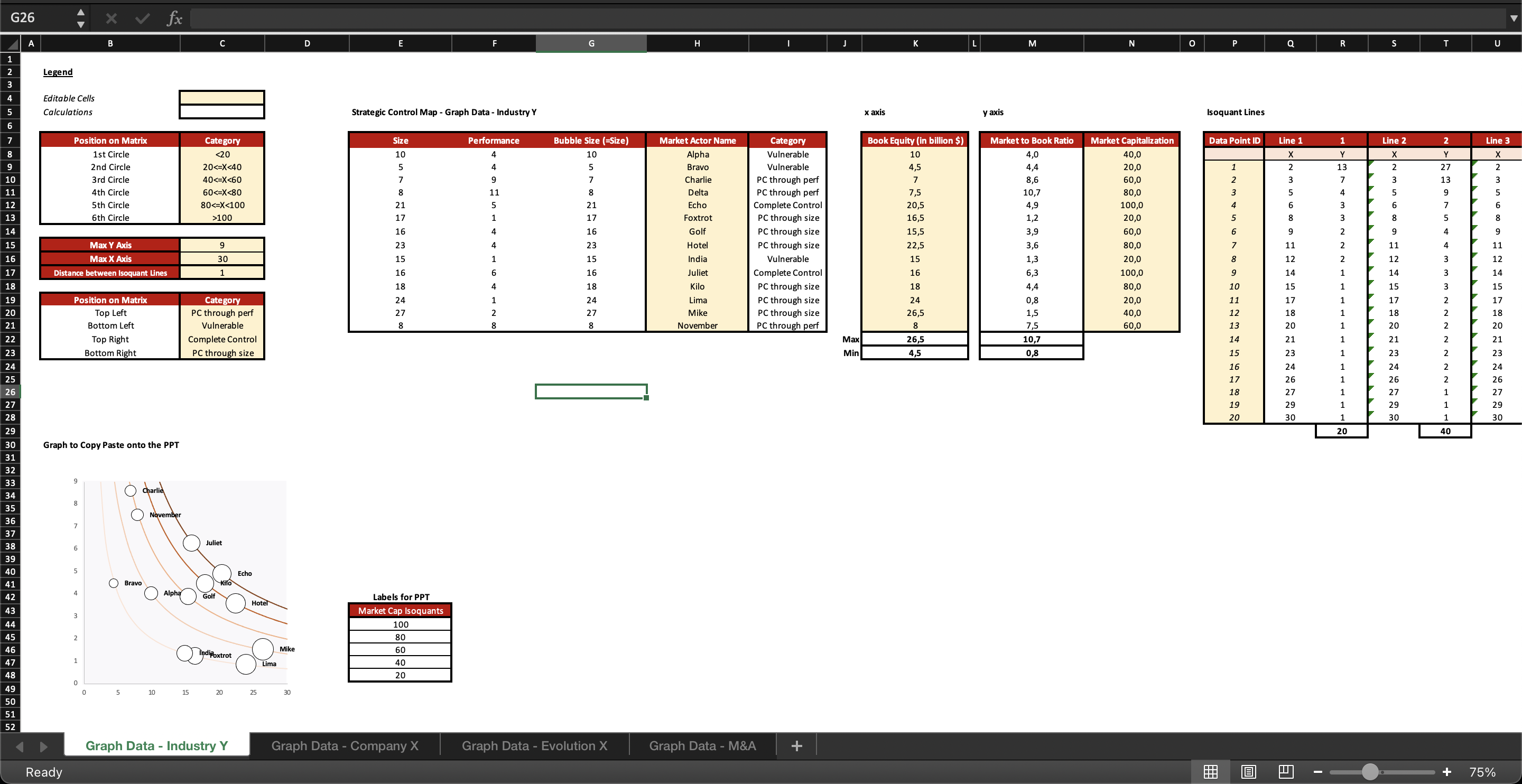Click 'Market Actor Name' header cell

[697, 140]
